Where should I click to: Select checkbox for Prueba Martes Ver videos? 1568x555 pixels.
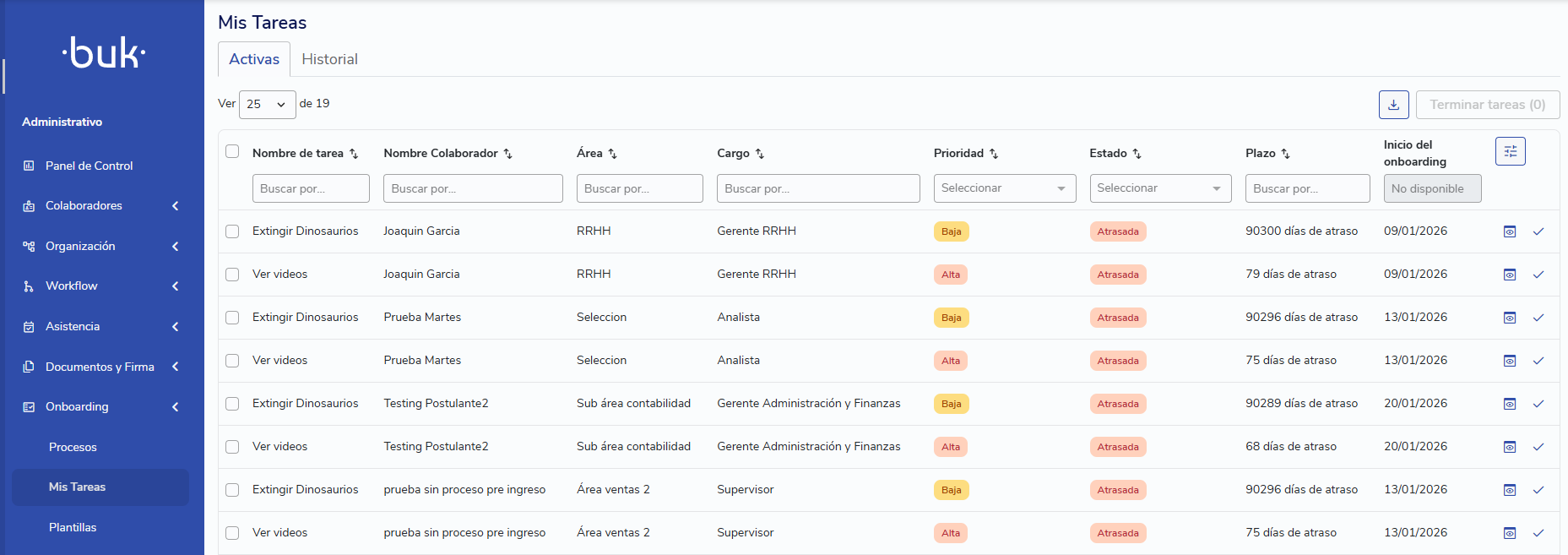pyautogui.click(x=232, y=361)
